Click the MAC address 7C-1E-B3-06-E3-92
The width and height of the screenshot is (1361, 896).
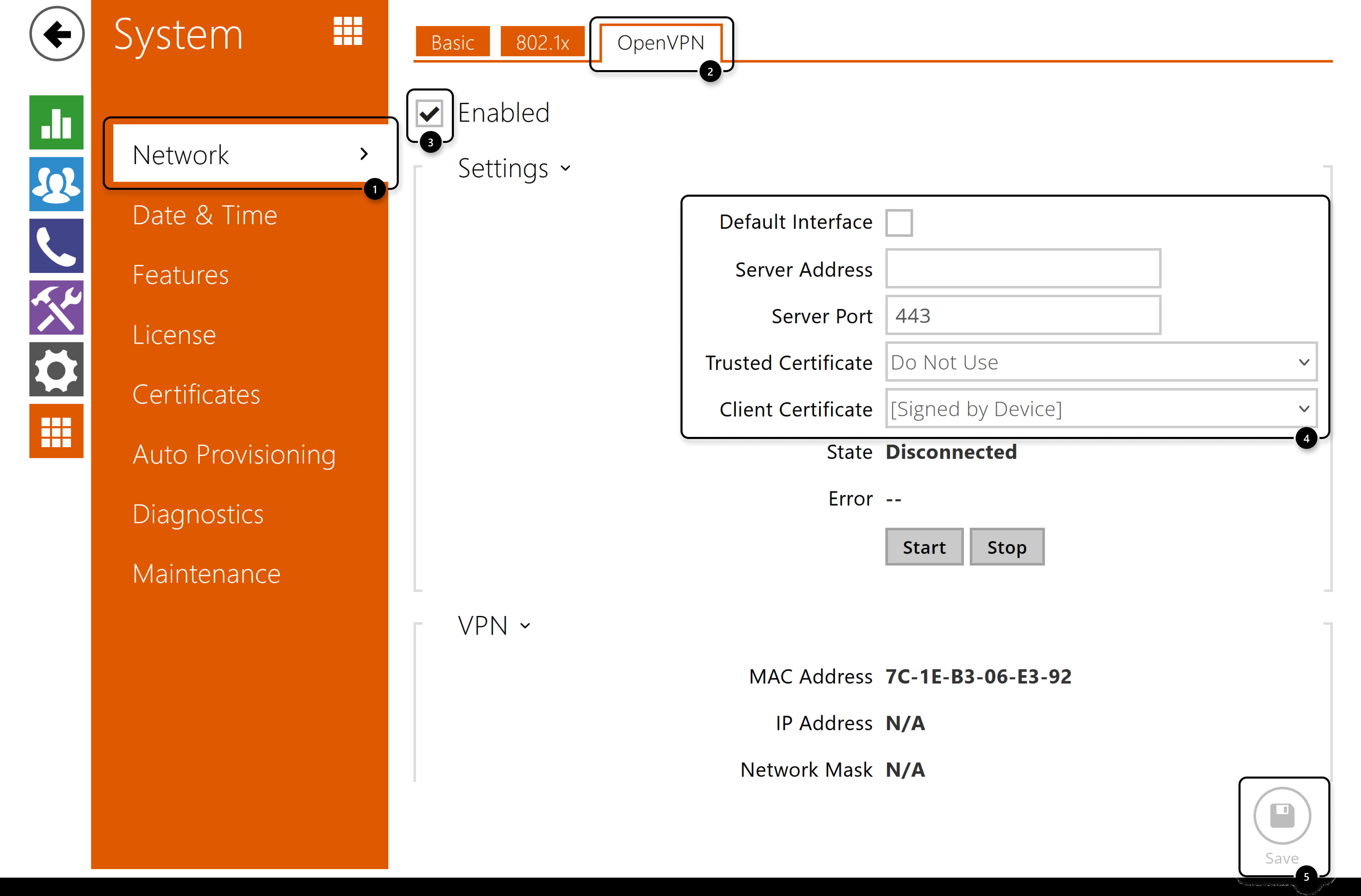tap(979, 677)
